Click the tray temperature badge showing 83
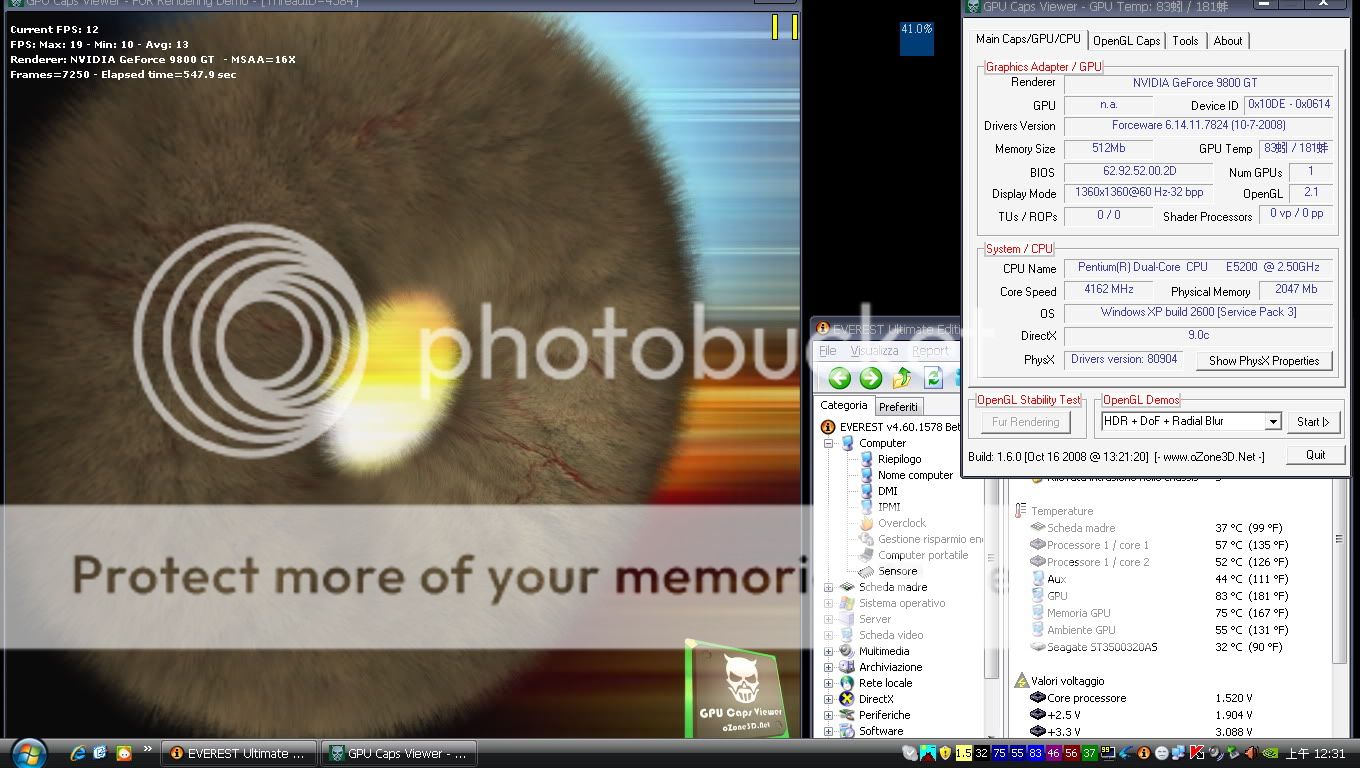1360x768 pixels. pos(1035,753)
